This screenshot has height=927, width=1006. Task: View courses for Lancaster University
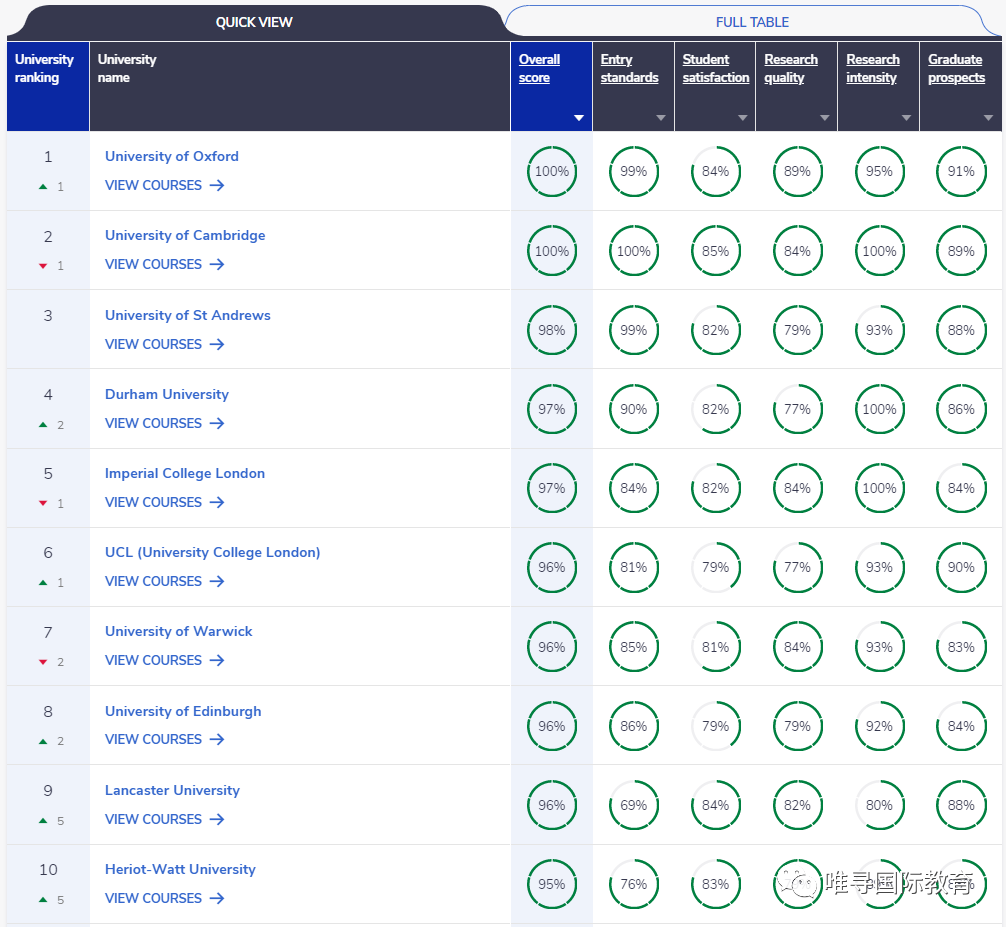tap(164, 819)
